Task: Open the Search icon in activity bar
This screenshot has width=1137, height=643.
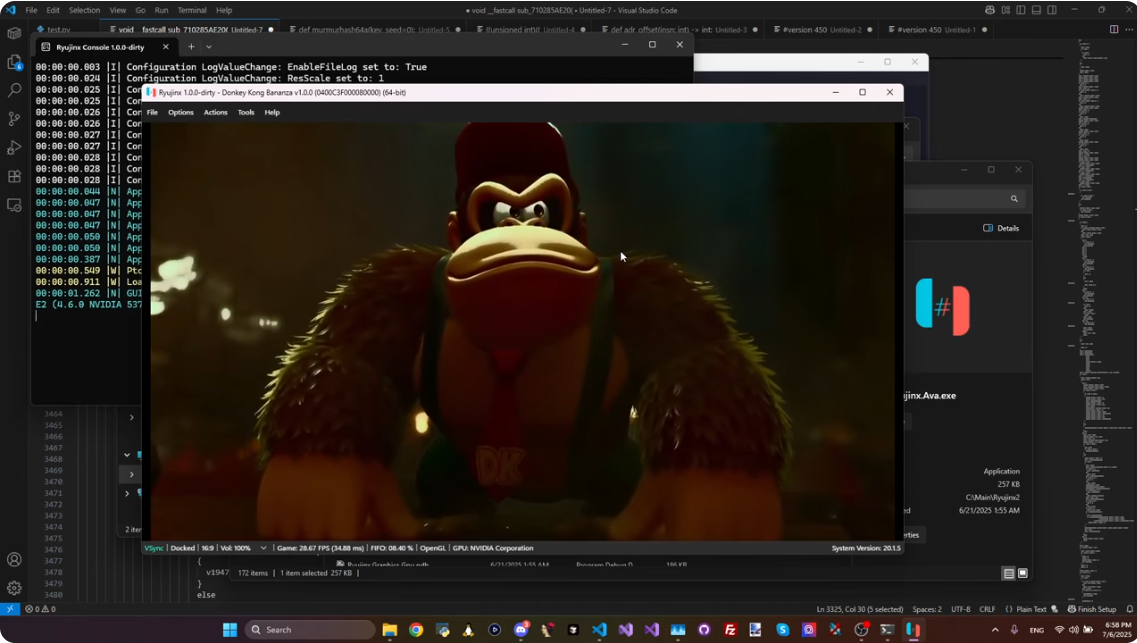Action: pyautogui.click(x=14, y=90)
